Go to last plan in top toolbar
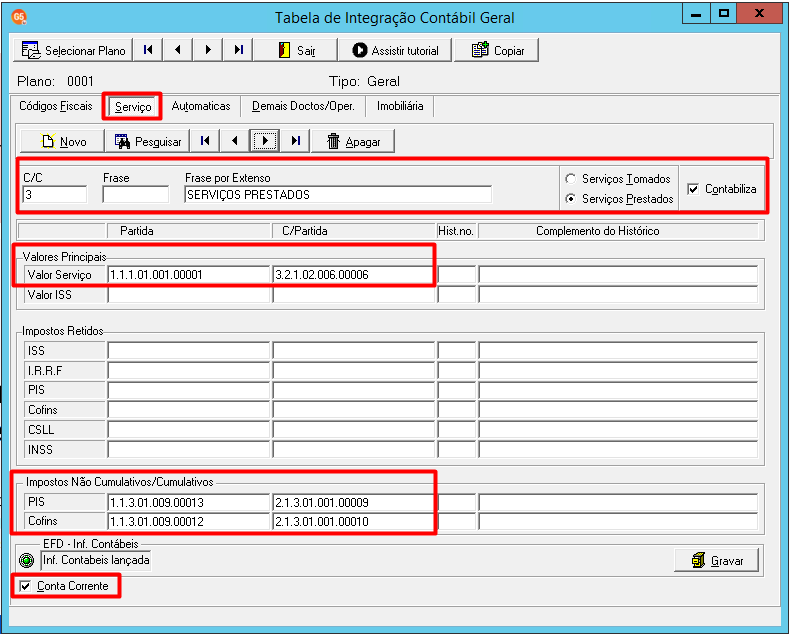The width and height of the screenshot is (789, 634). click(238, 50)
